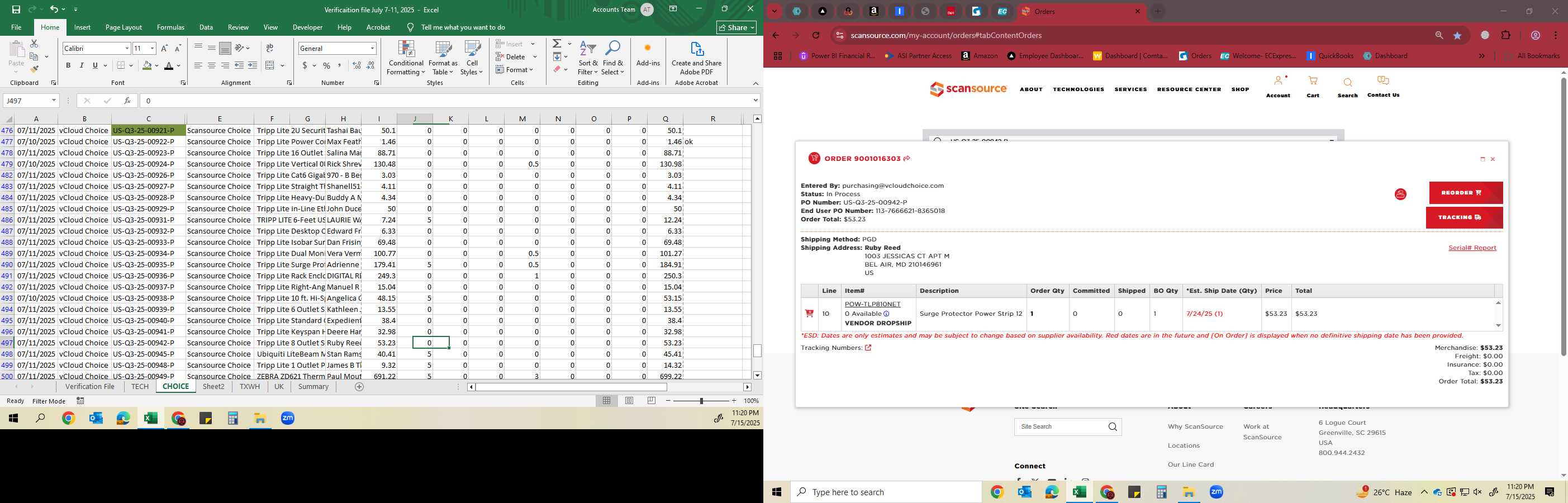Click the Clear eraser icon in Editing

pyautogui.click(x=557, y=69)
